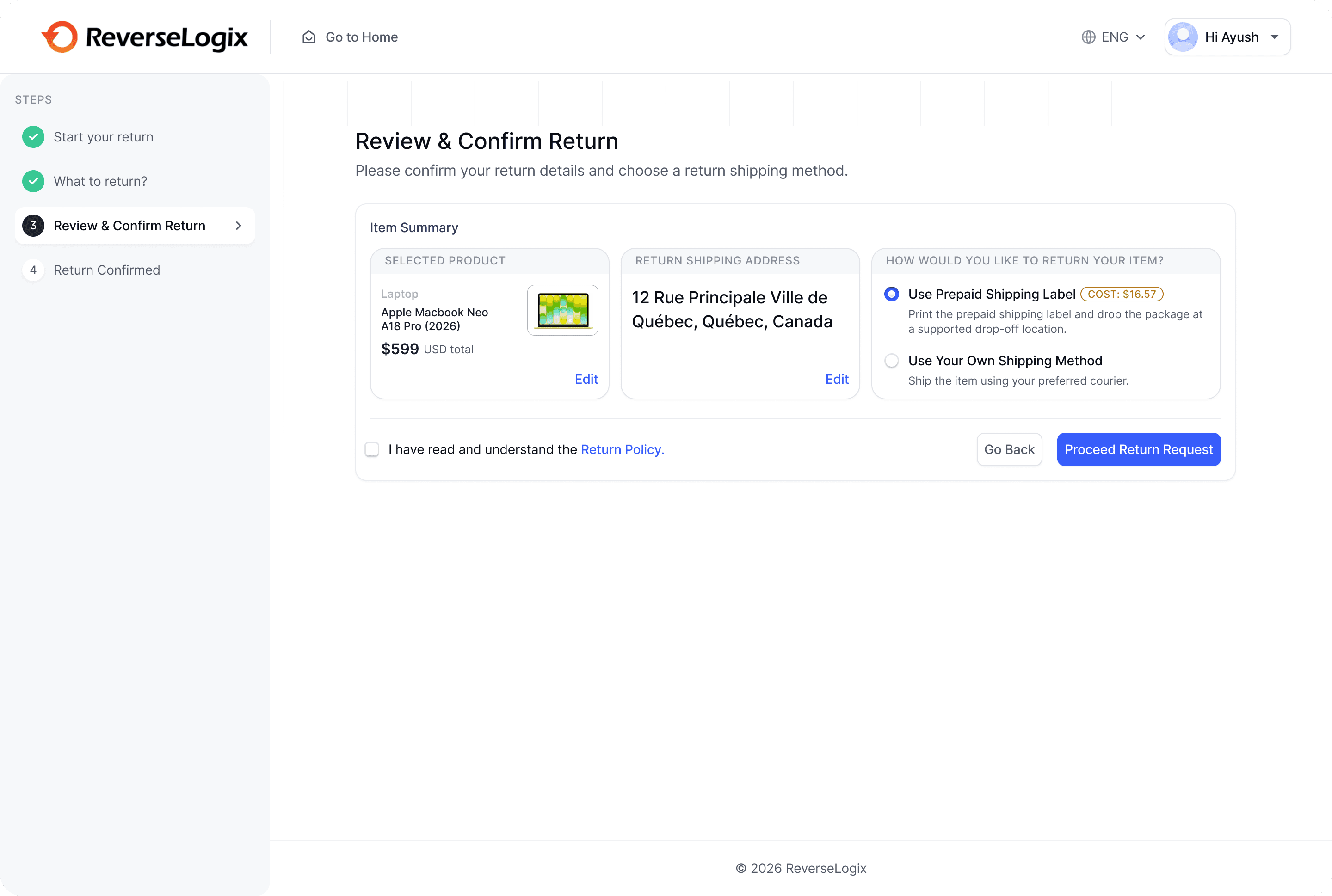Go to Return Confirmed step
Image resolution: width=1332 pixels, height=896 pixels.
[x=106, y=270]
